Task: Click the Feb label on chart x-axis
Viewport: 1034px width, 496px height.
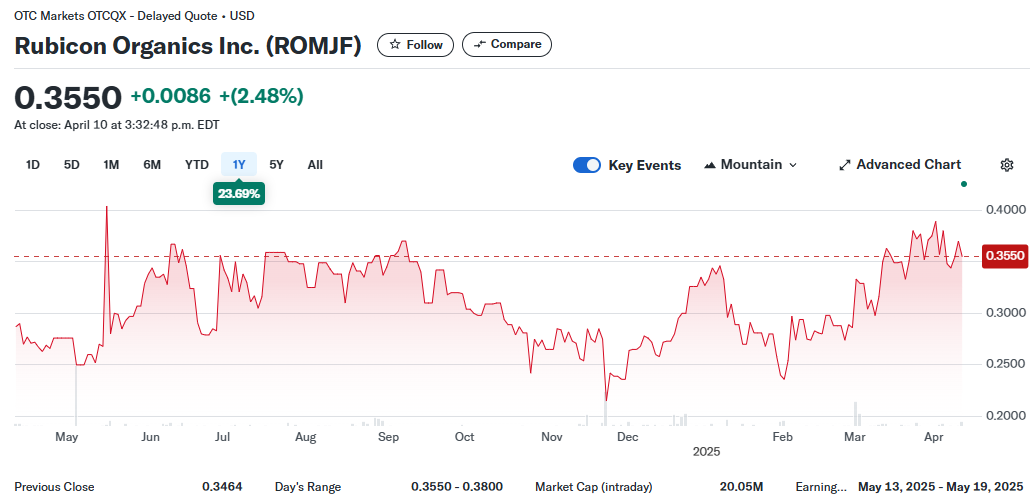Action: [x=782, y=437]
